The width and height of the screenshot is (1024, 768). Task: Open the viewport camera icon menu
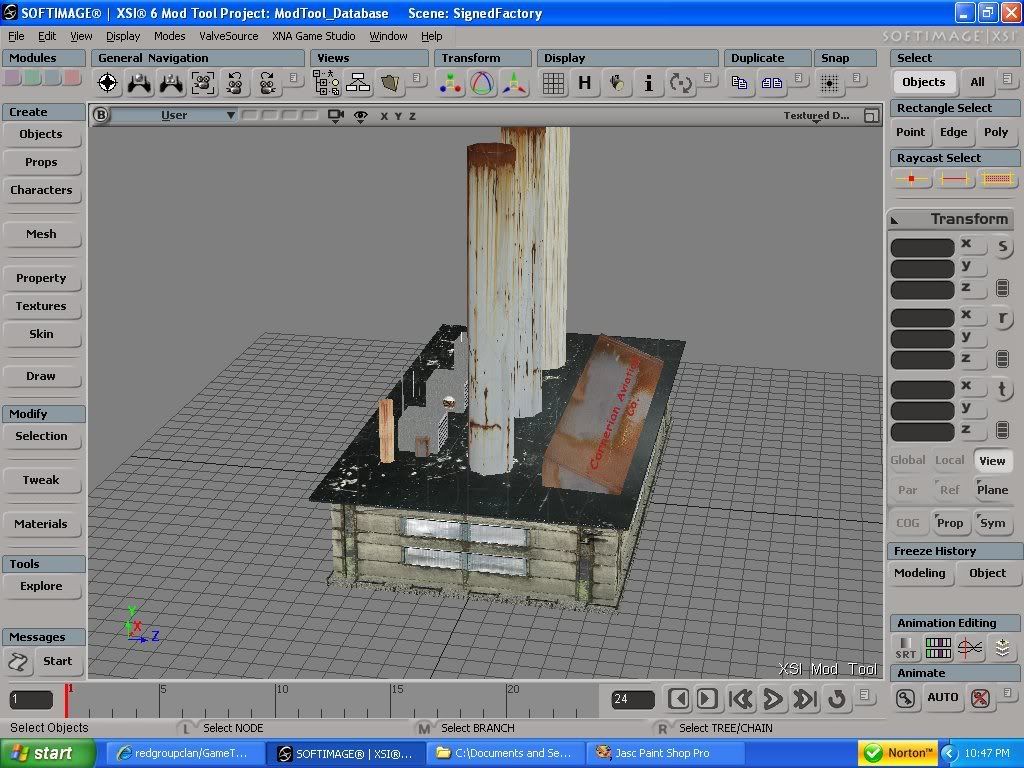click(x=336, y=116)
